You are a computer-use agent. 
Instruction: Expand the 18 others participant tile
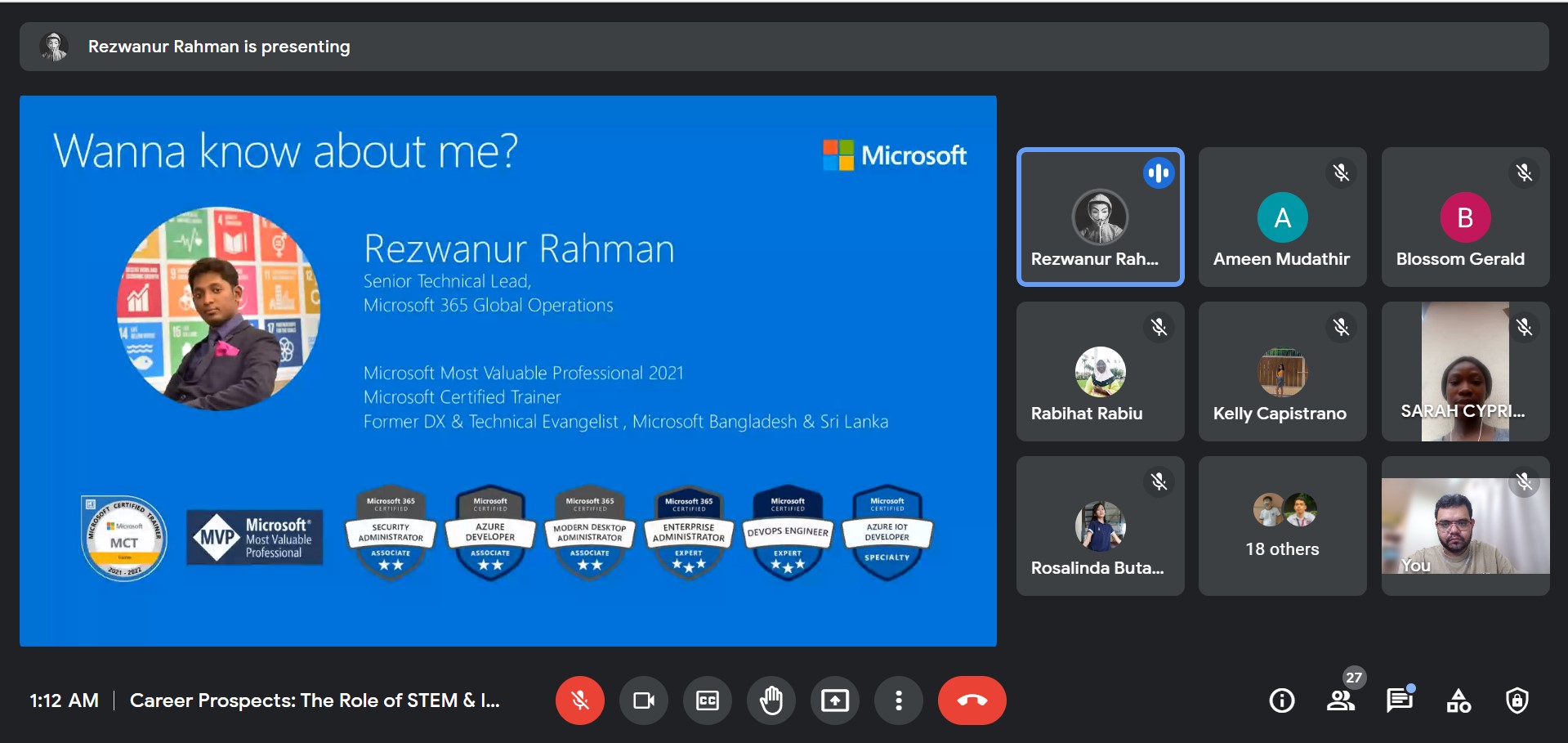pos(1282,526)
